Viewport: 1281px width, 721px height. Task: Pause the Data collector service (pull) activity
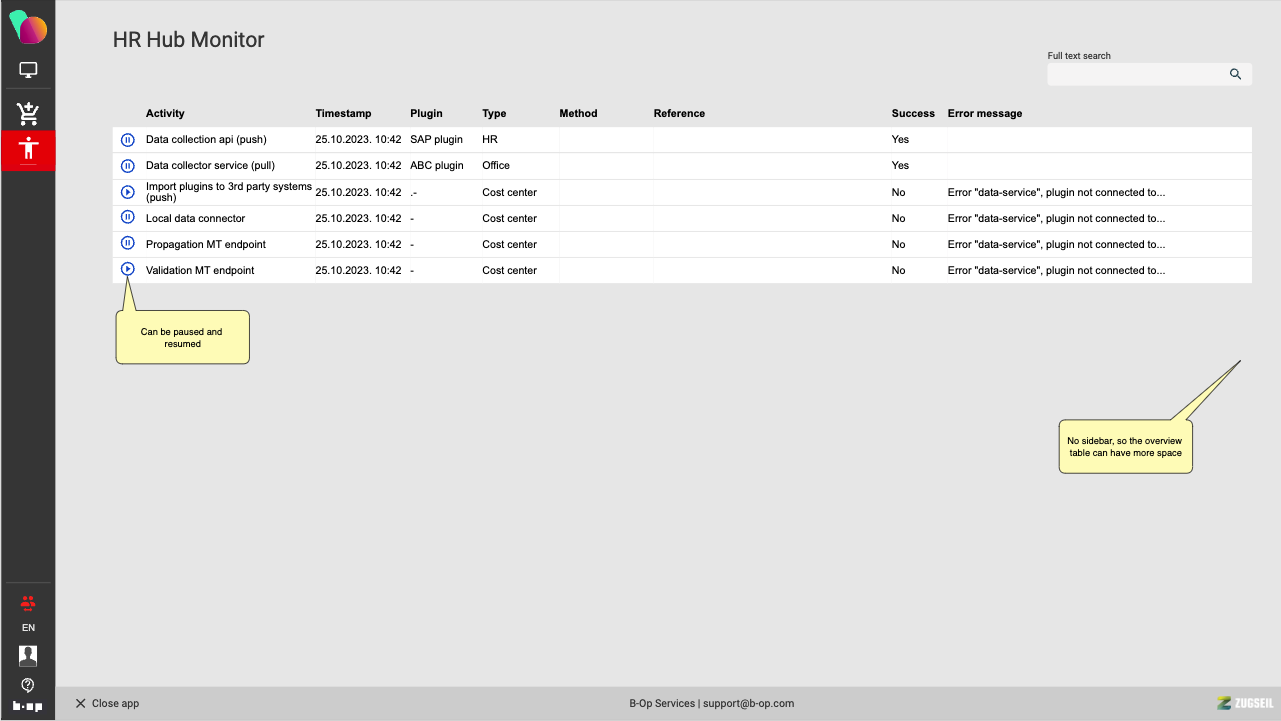(128, 166)
